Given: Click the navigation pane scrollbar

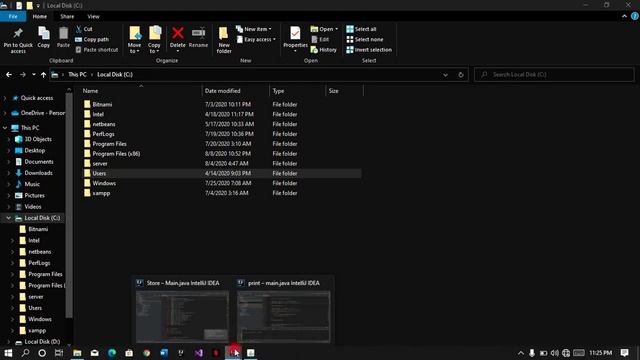Looking at the screenshot, I should coord(69,205).
